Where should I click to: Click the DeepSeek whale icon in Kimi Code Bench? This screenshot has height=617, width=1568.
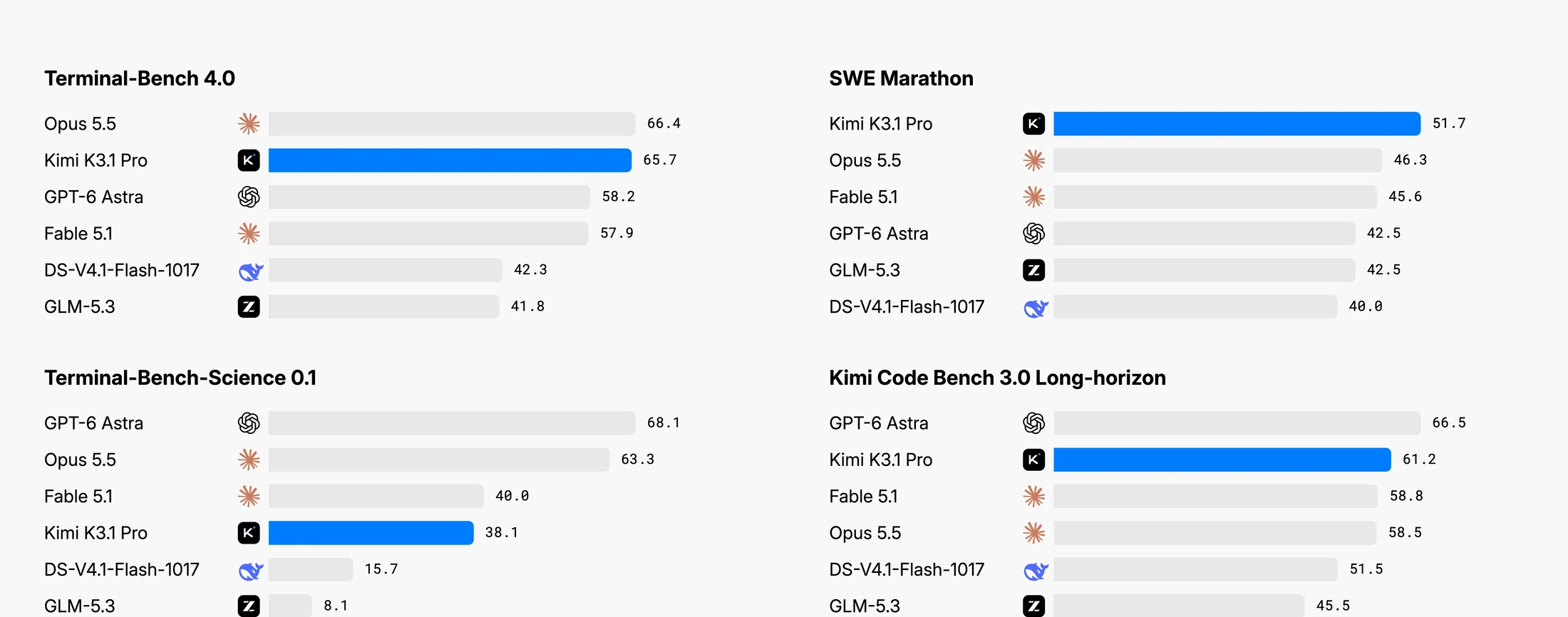coord(1036,571)
